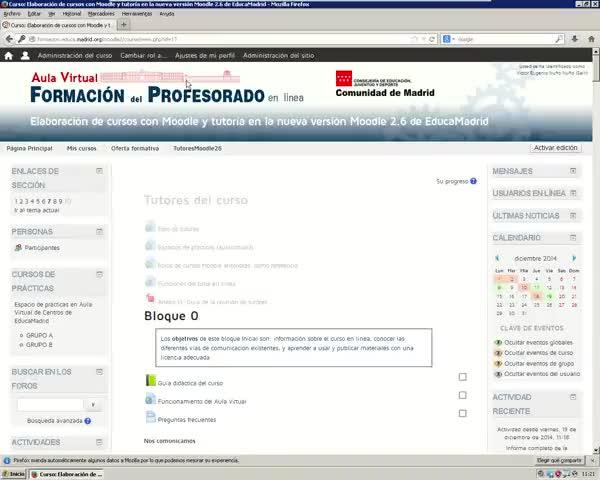Toggle completion checkbox for Preguntas frecuentes

tap(463, 413)
